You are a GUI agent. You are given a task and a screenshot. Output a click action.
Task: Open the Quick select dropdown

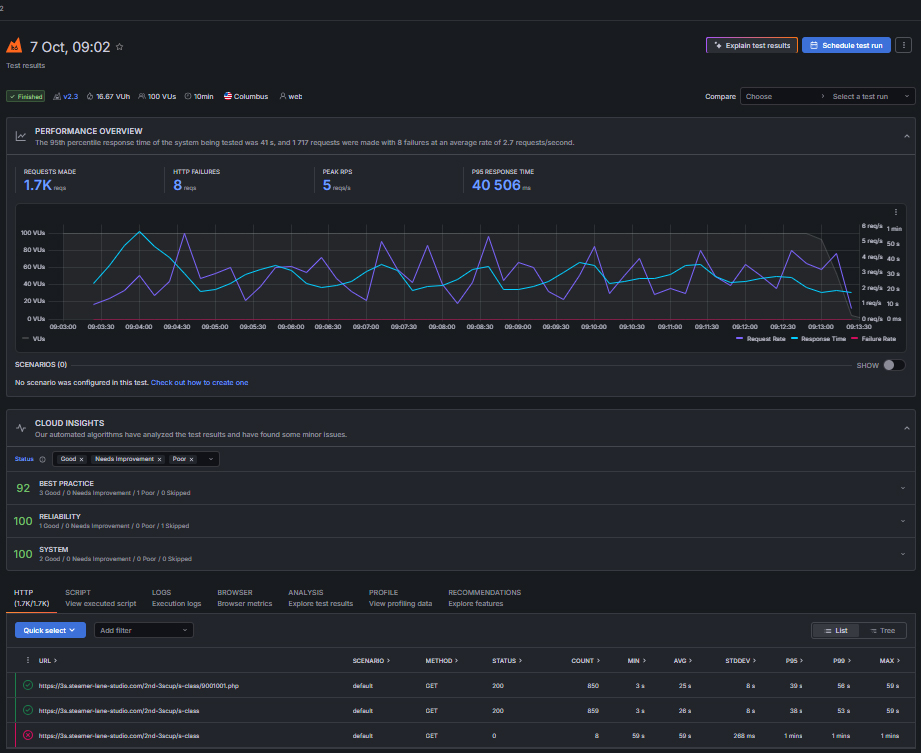50,630
